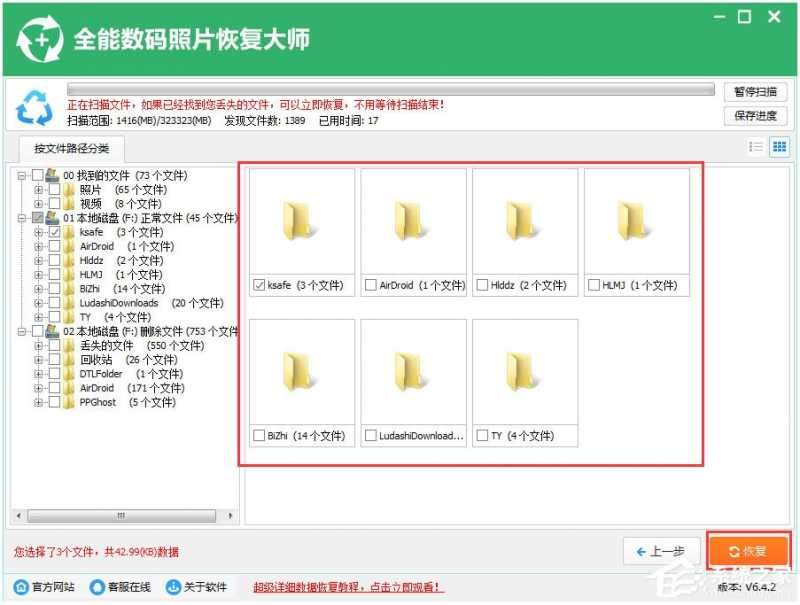Click the 恢复 recover button
This screenshot has width=800, height=605.
click(x=748, y=549)
